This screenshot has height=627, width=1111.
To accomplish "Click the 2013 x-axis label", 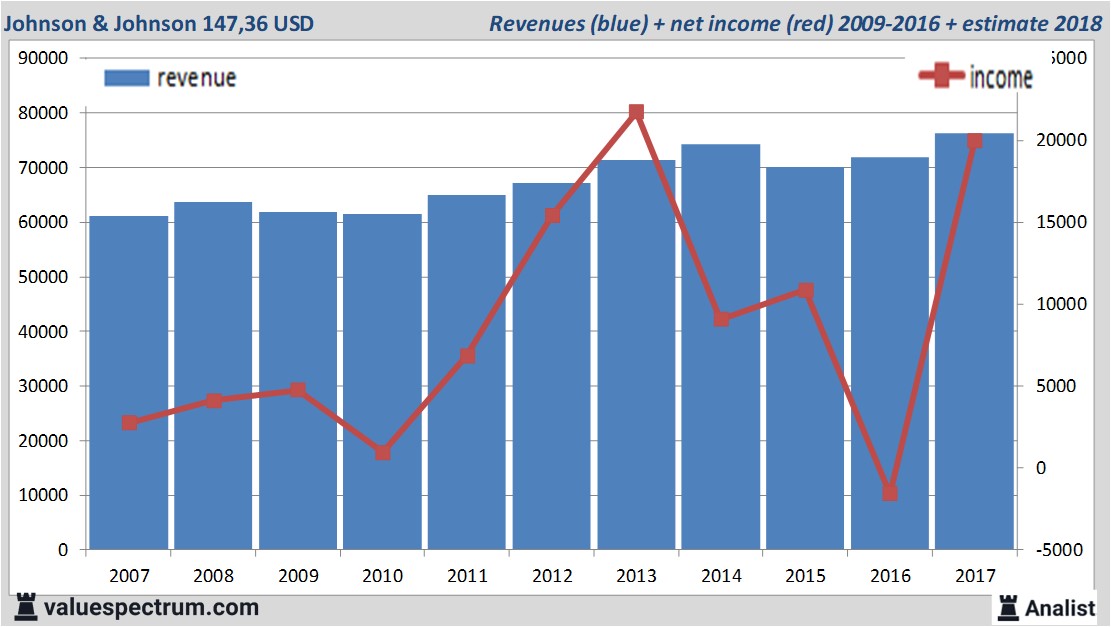I will pos(636,575).
